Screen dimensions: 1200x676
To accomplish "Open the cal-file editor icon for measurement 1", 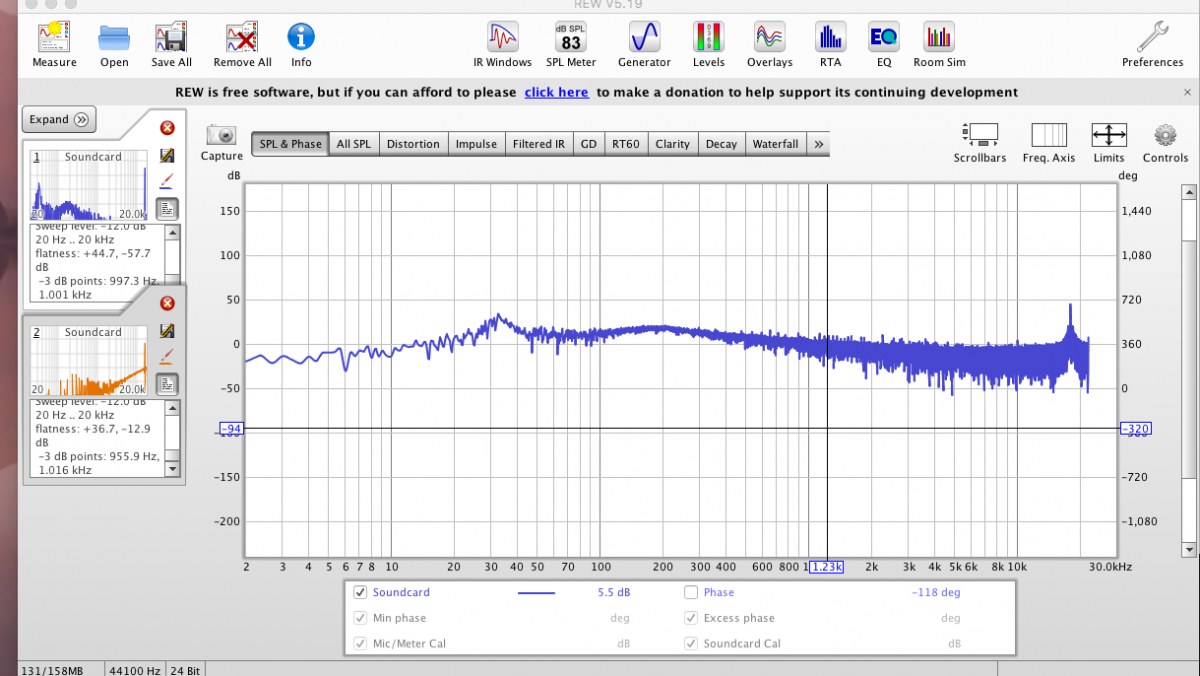I will click(167, 155).
